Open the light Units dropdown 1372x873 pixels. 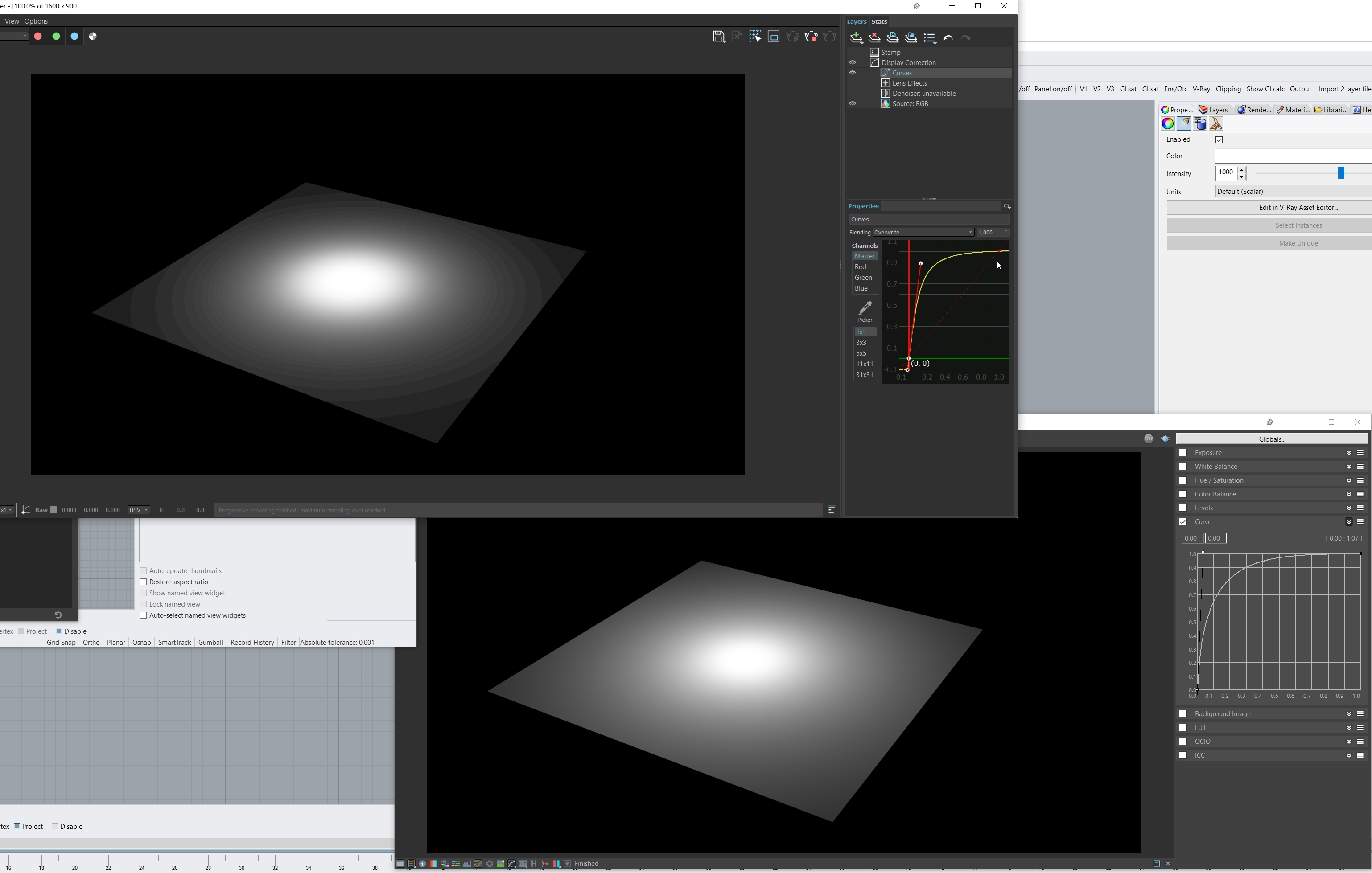1294,191
